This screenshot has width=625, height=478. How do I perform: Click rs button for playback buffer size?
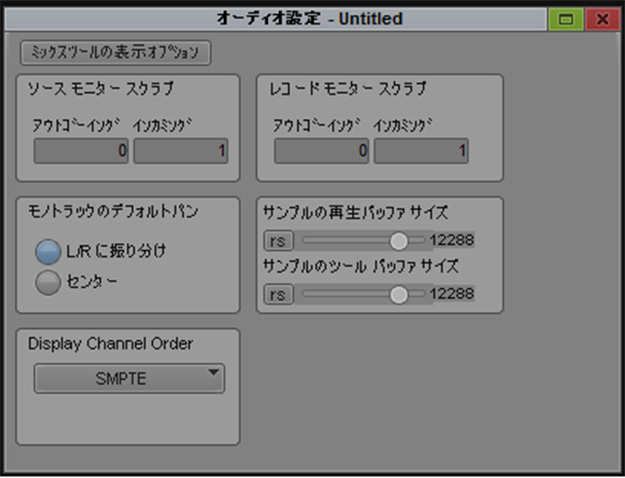278,240
